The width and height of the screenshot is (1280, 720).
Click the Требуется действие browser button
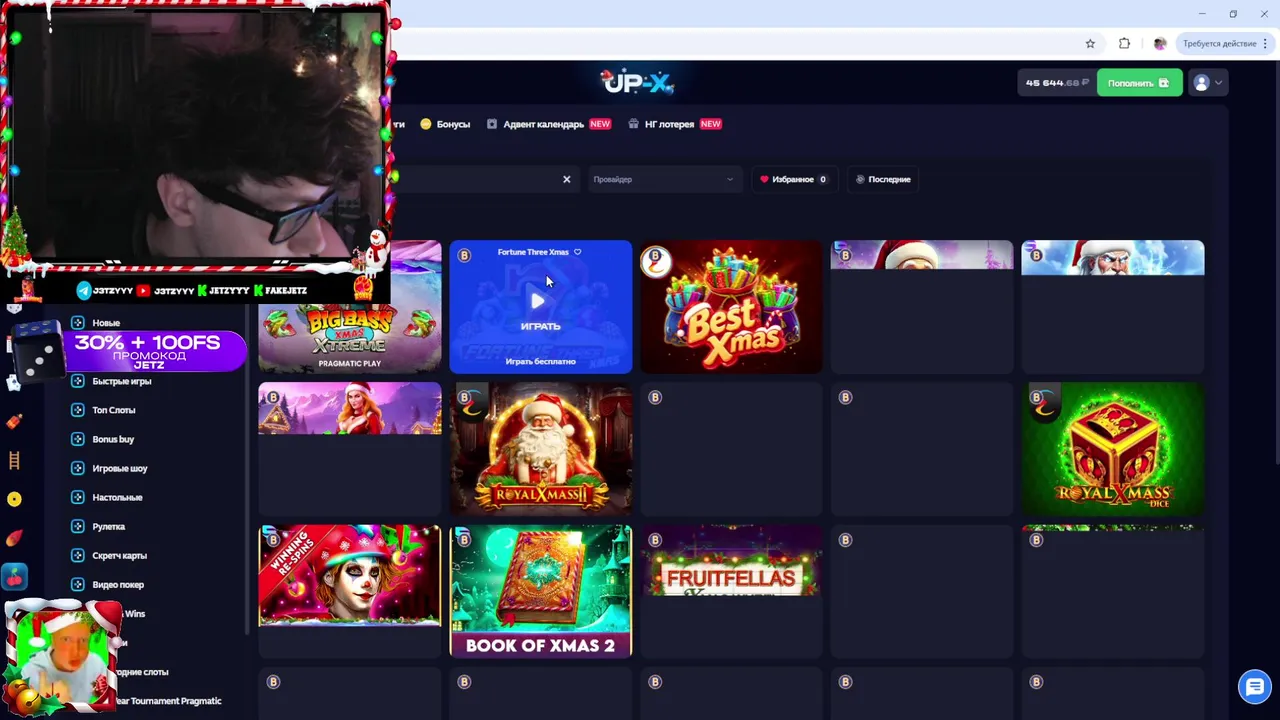(x=1219, y=43)
